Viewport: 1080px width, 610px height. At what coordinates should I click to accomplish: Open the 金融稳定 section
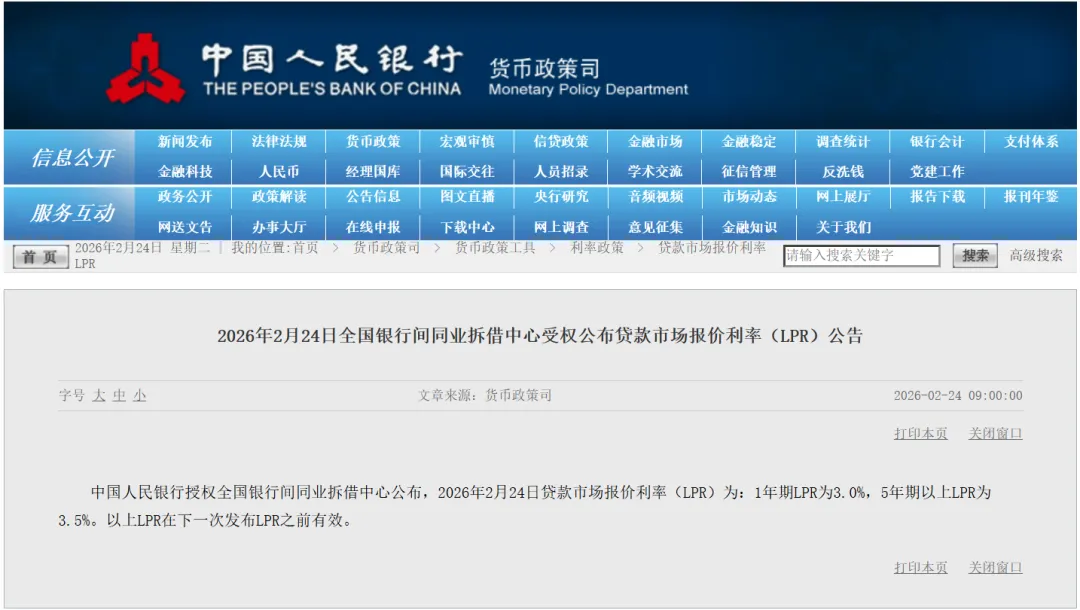[749, 141]
